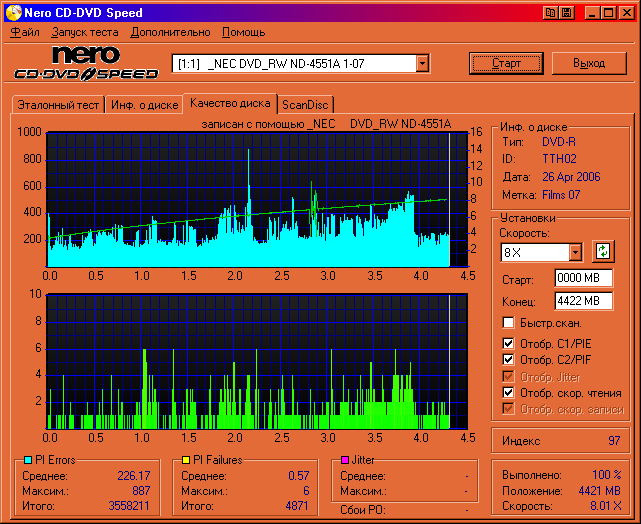Click the floppy disk save icon in title bar
Screen dimensions: 641x524
566,13
